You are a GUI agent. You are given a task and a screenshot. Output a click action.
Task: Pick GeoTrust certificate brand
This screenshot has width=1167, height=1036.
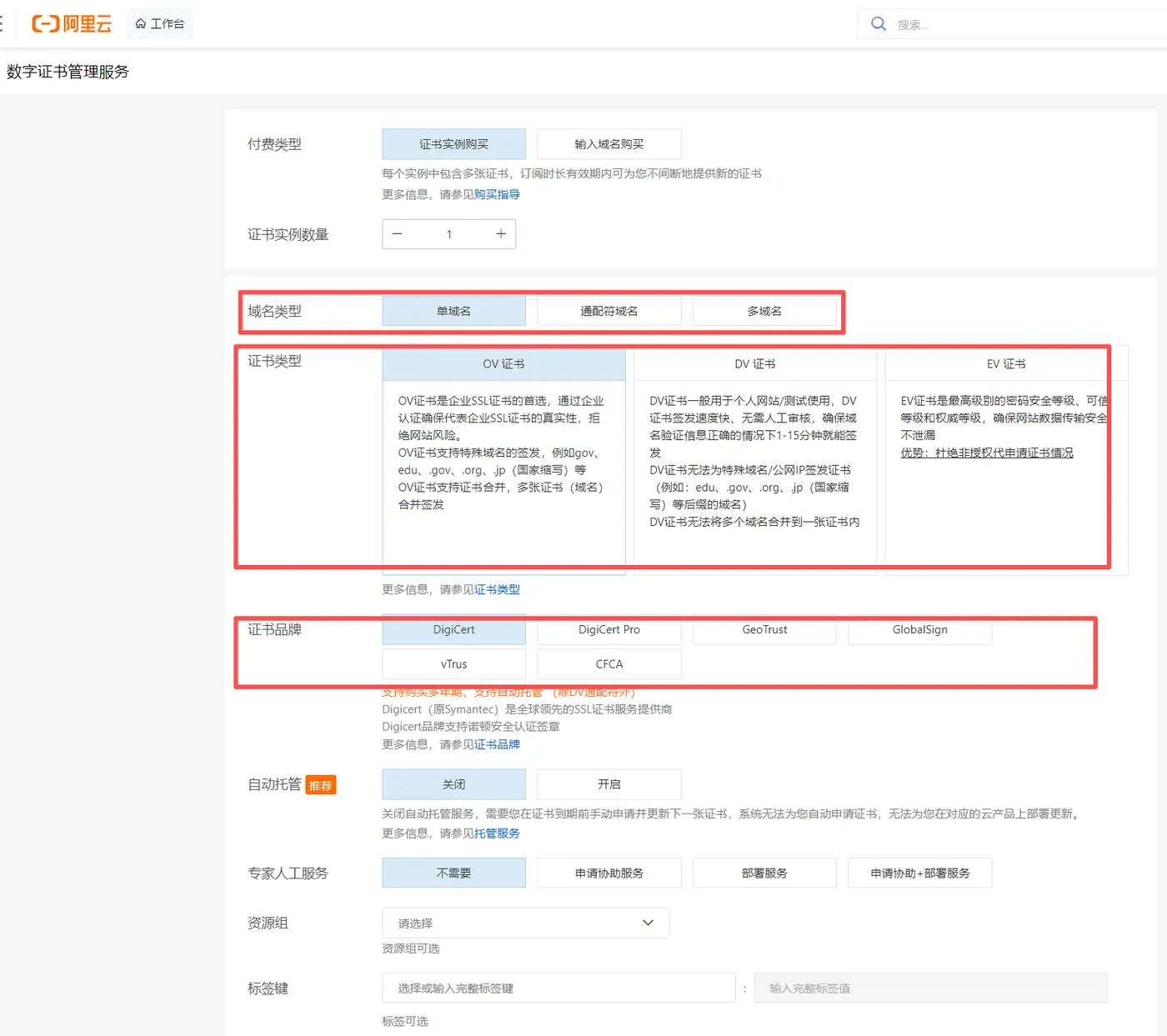(x=764, y=629)
